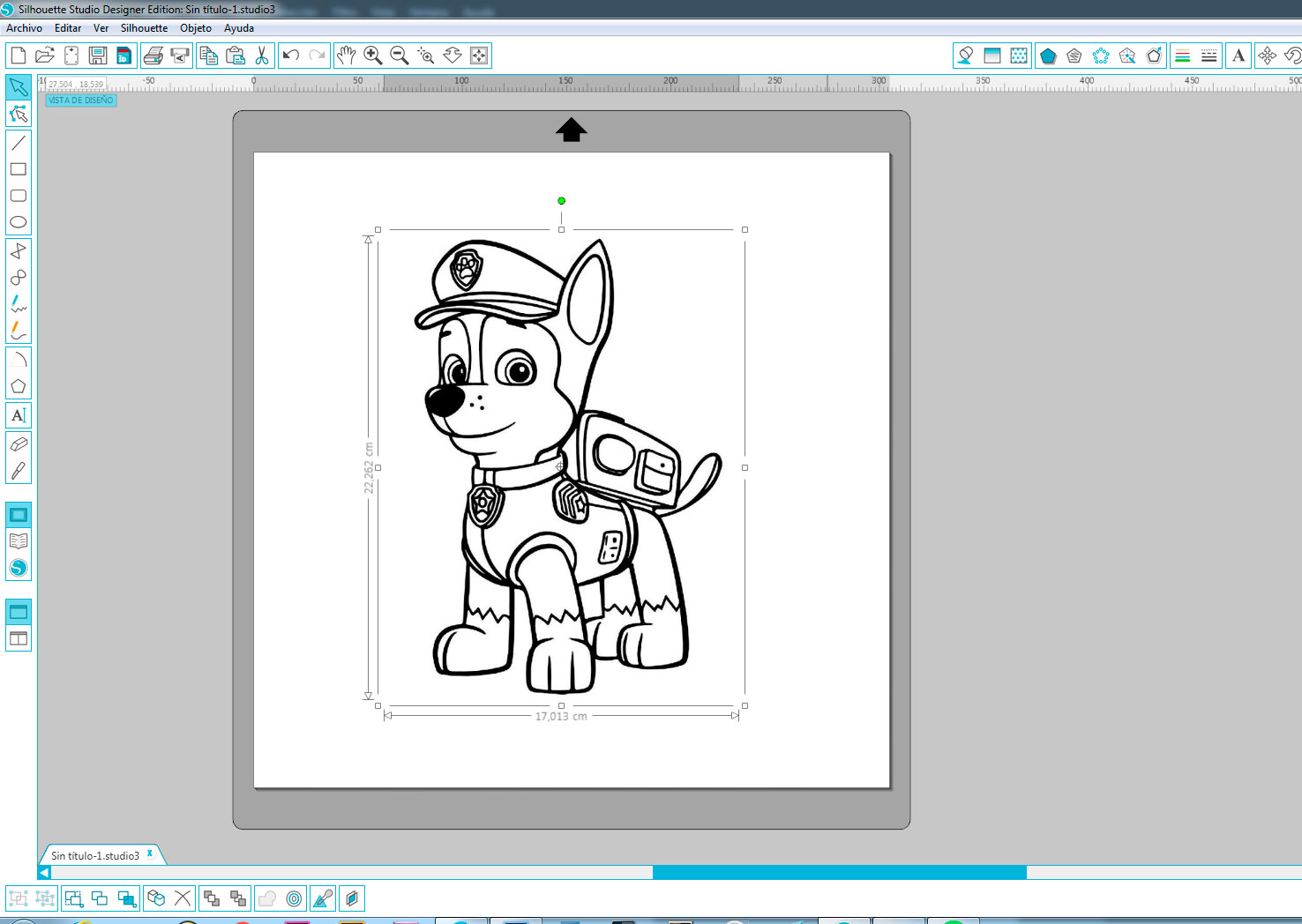Click the copy icon

pos(209,56)
